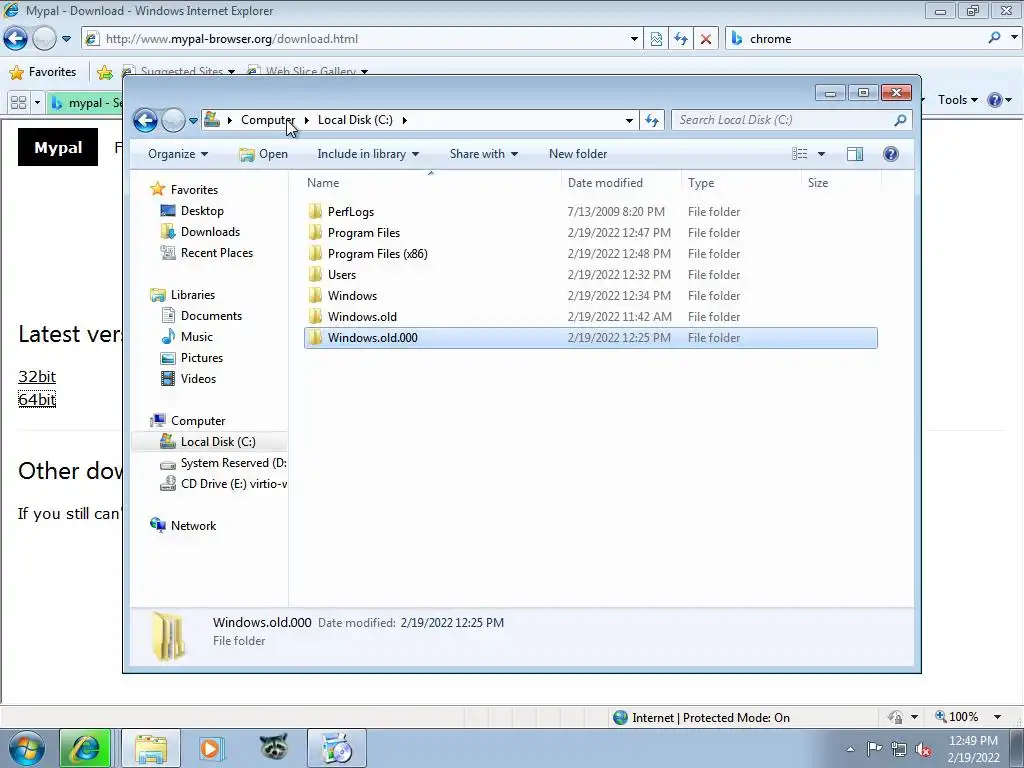This screenshot has height=768, width=1024.
Task: Select the Windows.old folder icon
Action: pos(315,317)
